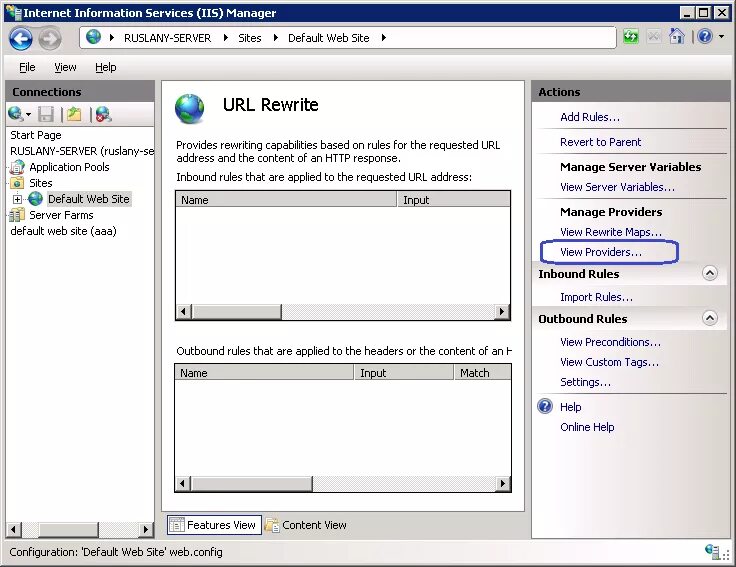The width and height of the screenshot is (736, 567).
Task: Open Help via the toolbar question-mark icon
Action: click(x=705, y=36)
